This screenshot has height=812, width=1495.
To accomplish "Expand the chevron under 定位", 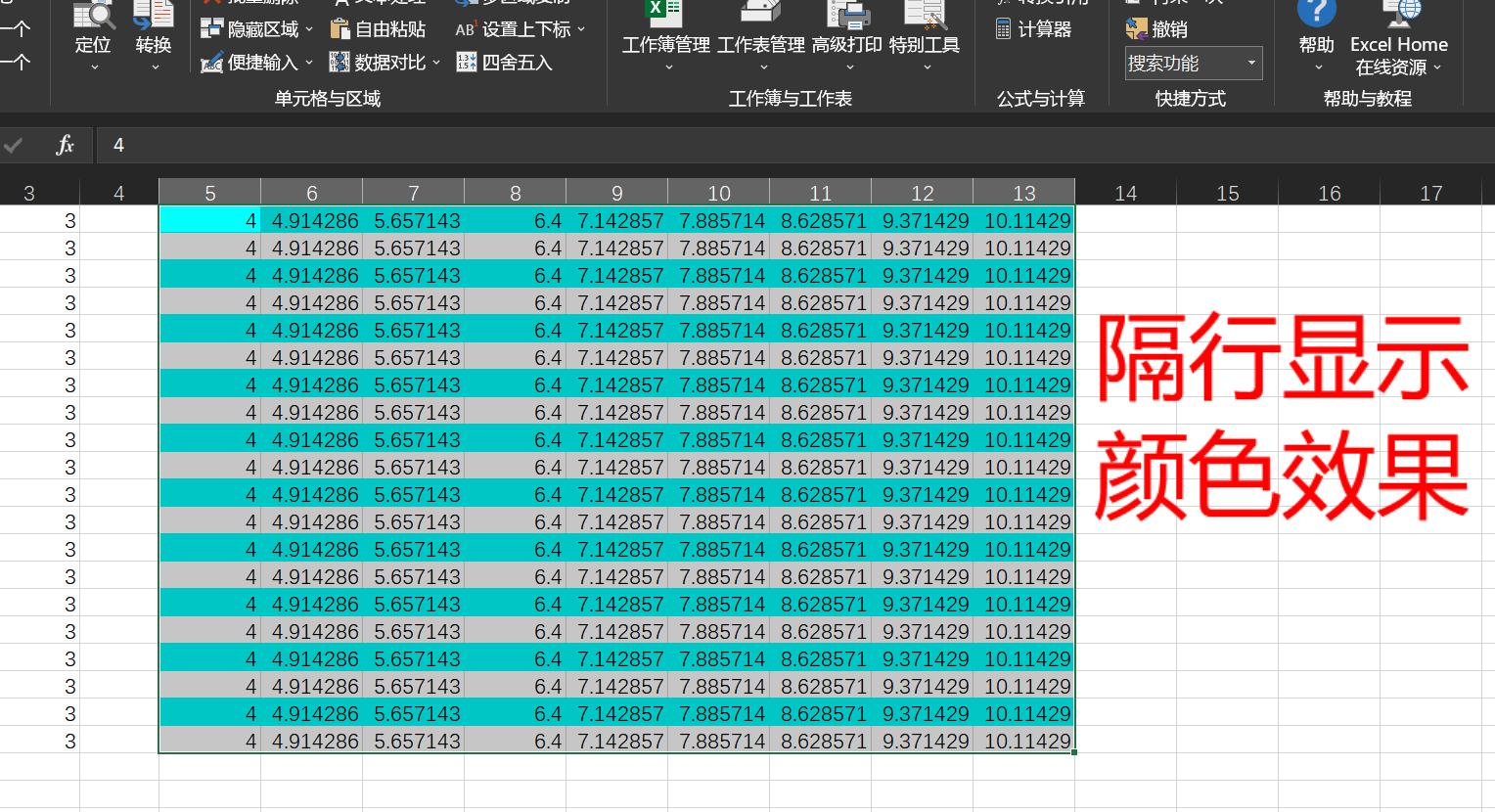I will pyautogui.click(x=94, y=68).
